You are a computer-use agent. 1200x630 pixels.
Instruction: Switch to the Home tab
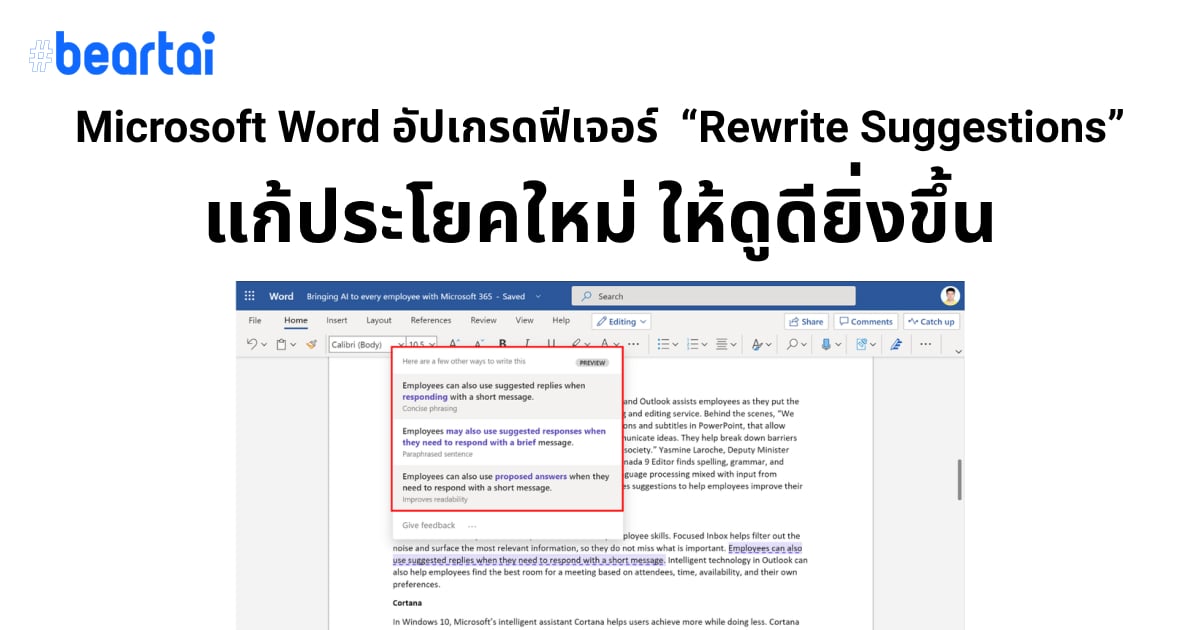(x=296, y=321)
